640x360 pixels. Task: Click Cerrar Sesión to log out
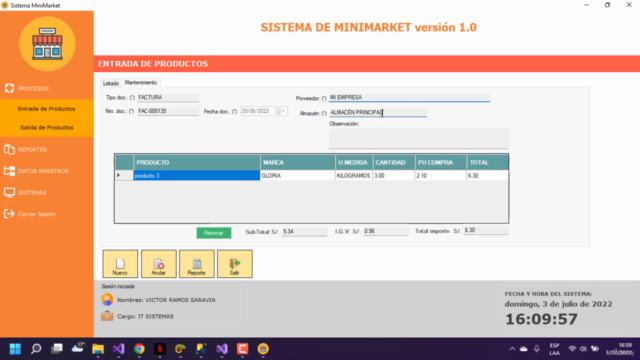tap(30, 214)
